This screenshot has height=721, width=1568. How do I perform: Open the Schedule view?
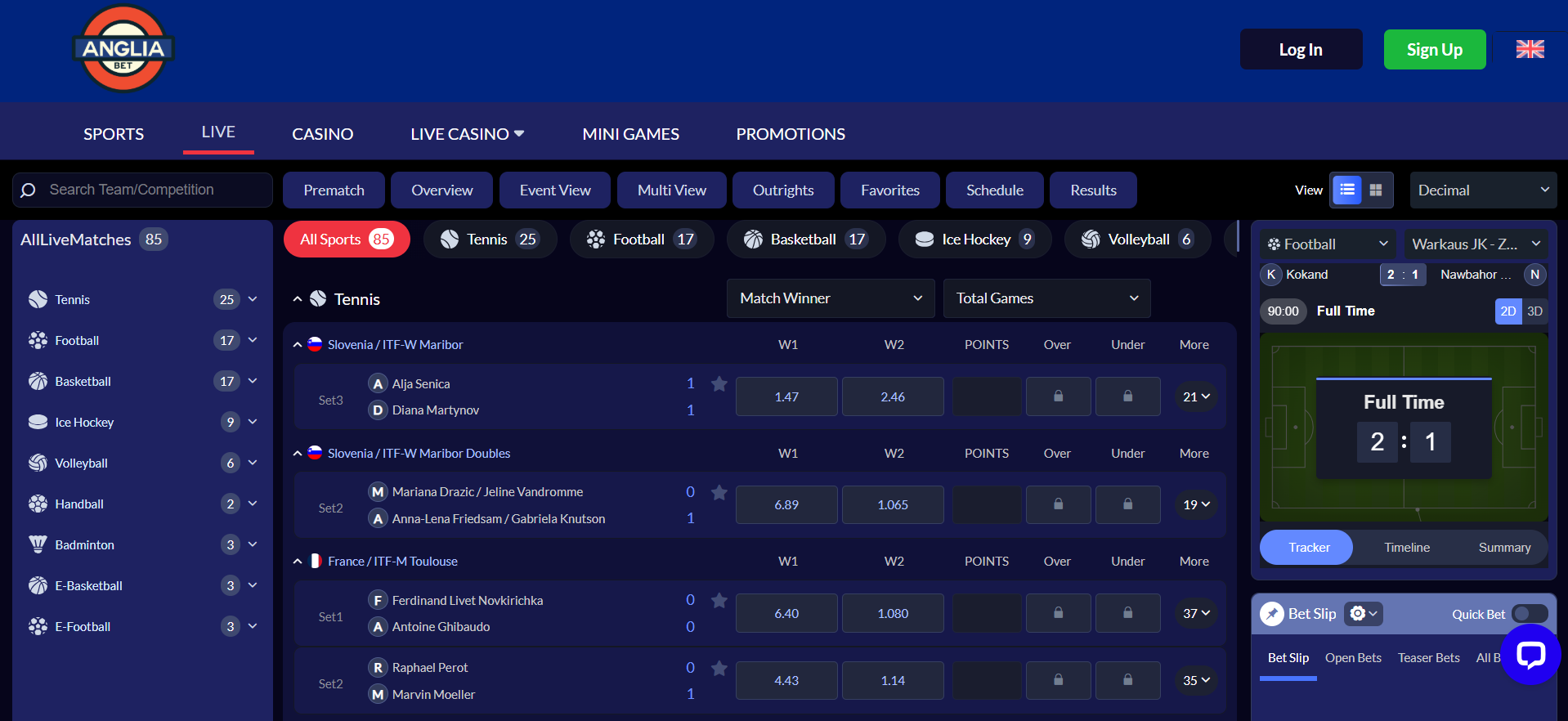coord(994,190)
